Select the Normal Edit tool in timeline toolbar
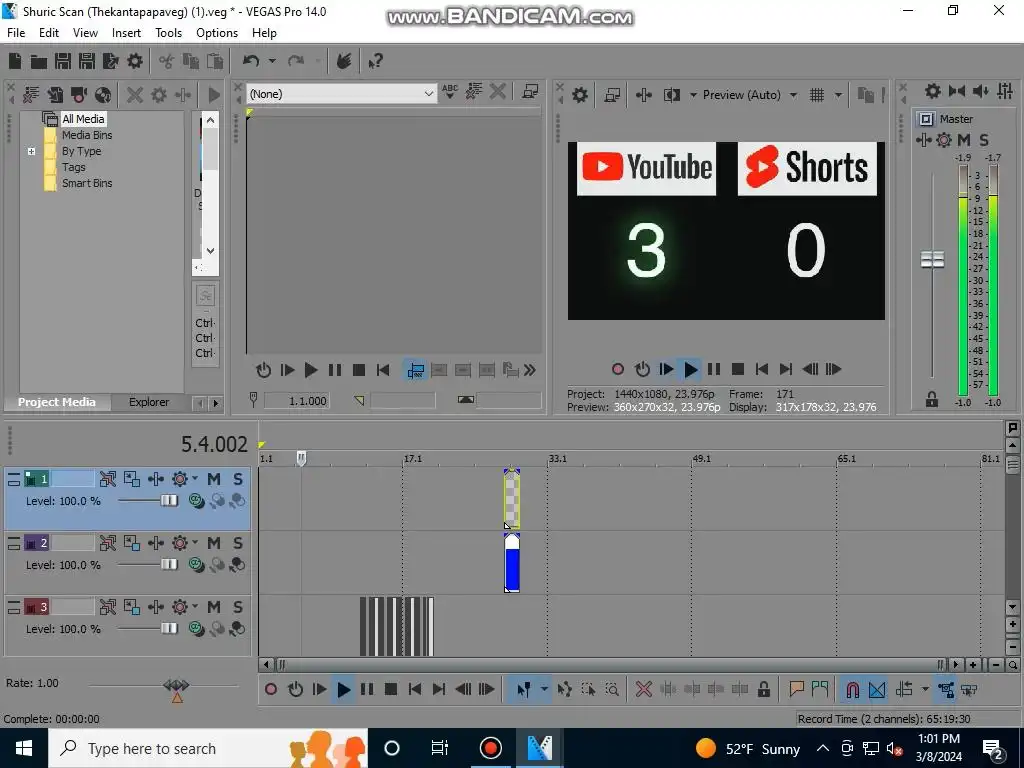The image size is (1024, 768). pyautogui.click(x=523, y=690)
